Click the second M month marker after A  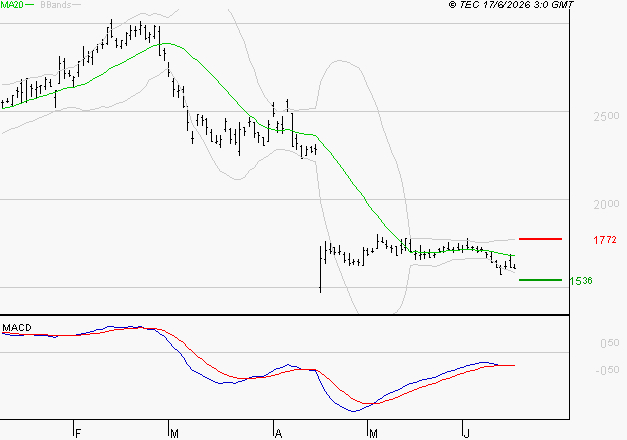[x=373, y=434]
